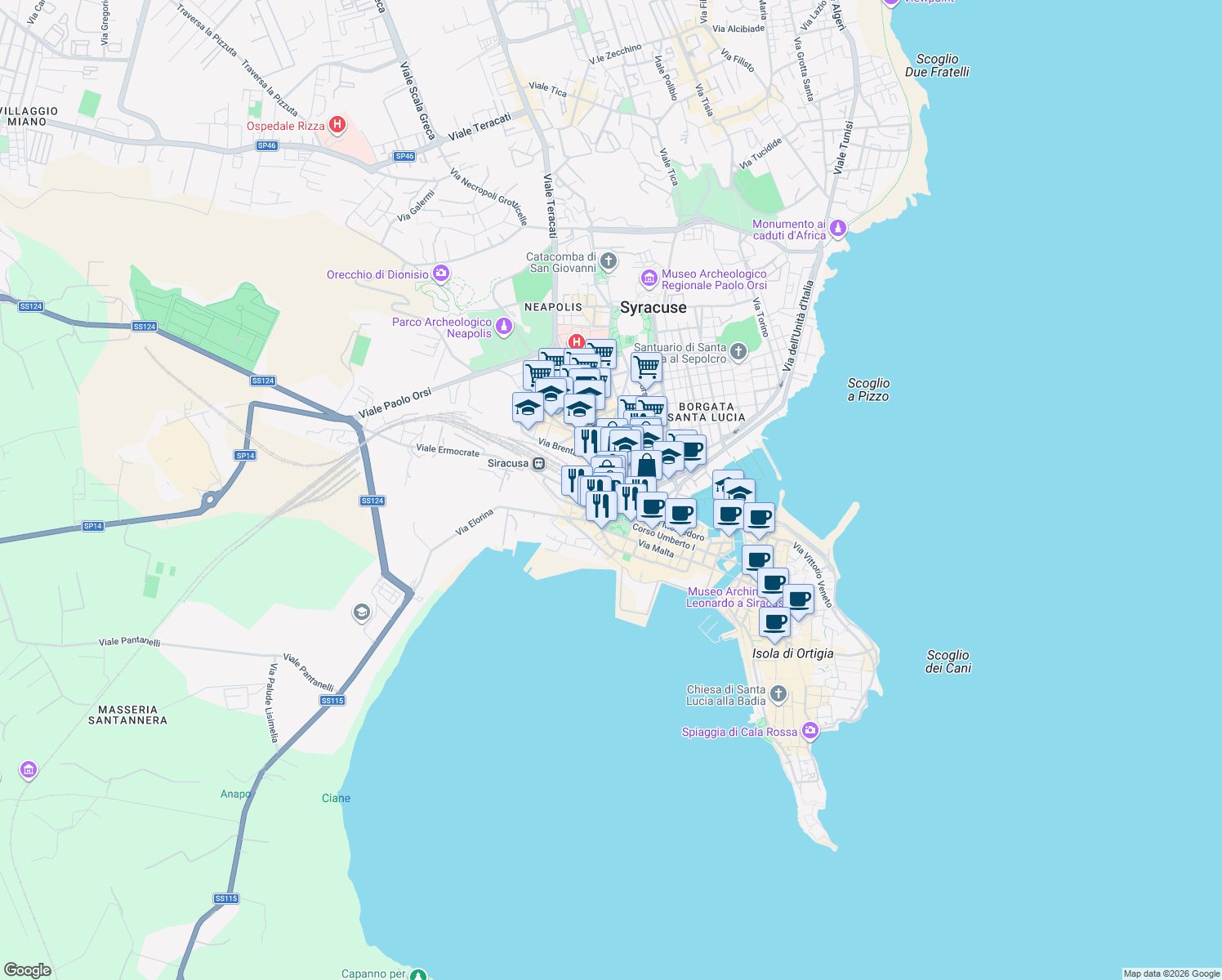
Task: Click the Siracusa train station icon
Action: [537, 462]
